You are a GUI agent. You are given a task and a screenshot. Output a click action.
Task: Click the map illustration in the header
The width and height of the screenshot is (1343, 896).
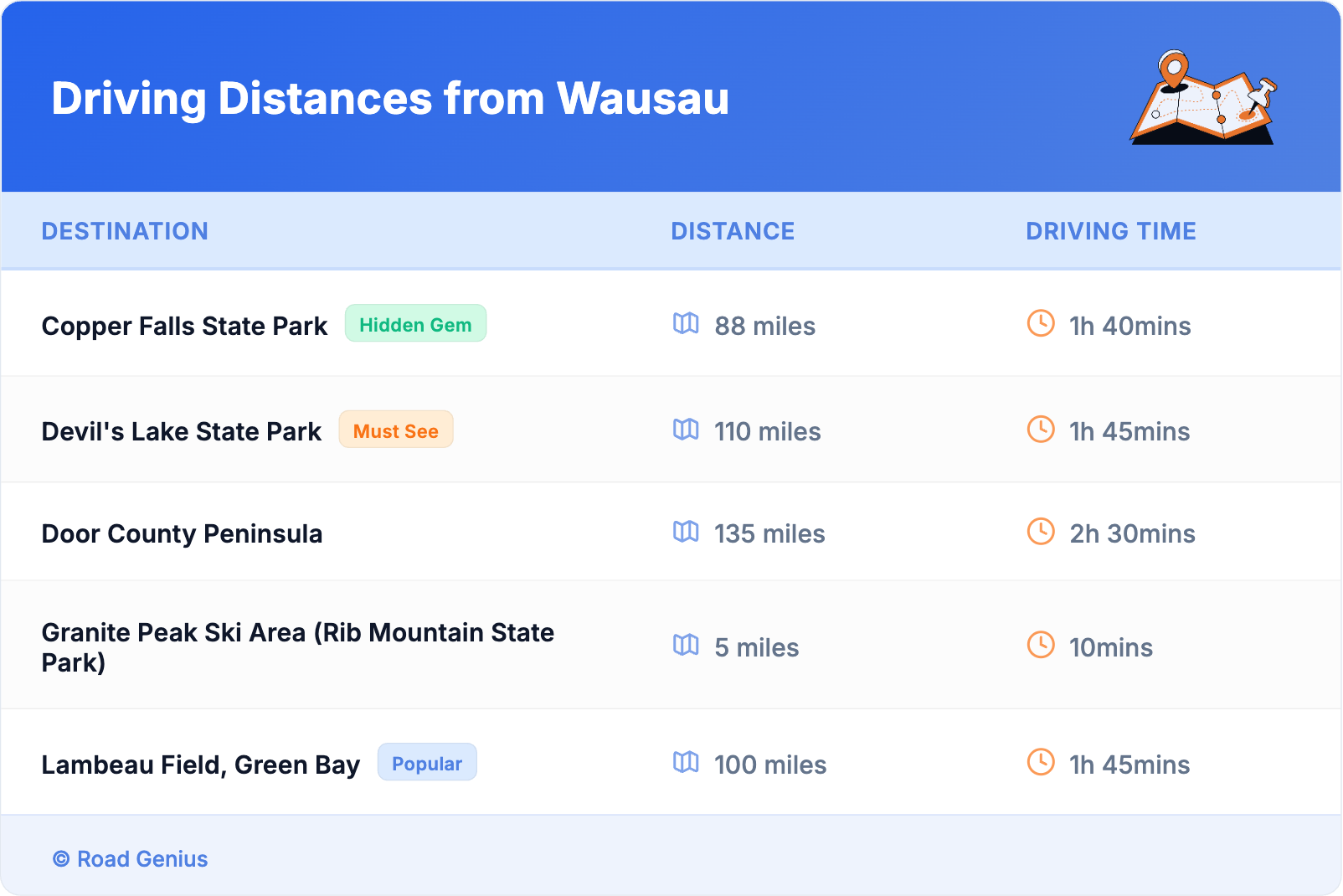(x=1203, y=98)
